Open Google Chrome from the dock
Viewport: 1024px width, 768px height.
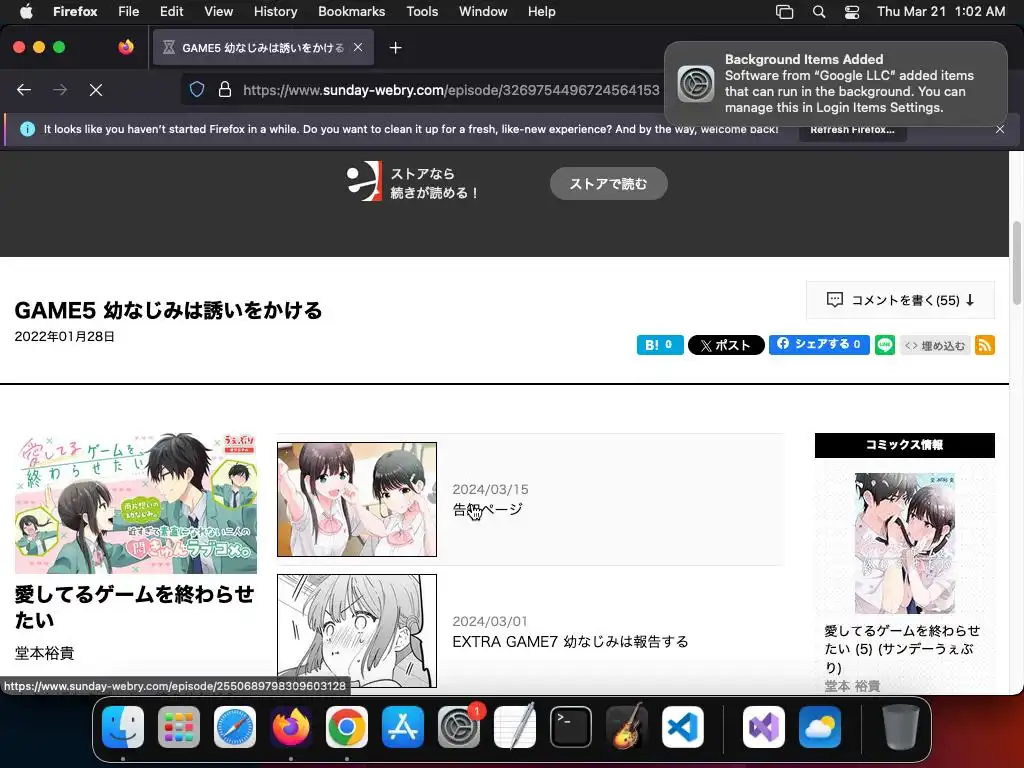pyautogui.click(x=347, y=727)
